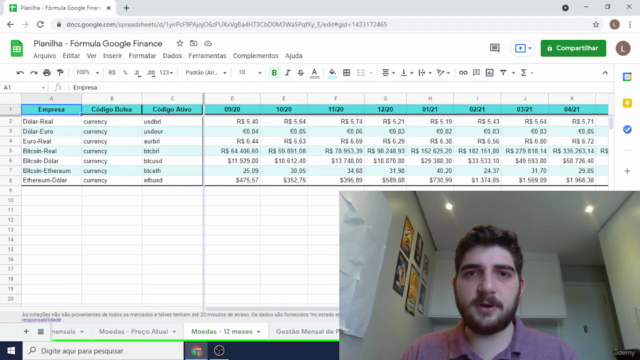Open the all sheets list
640x360 pixels.
(x=40, y=331)
